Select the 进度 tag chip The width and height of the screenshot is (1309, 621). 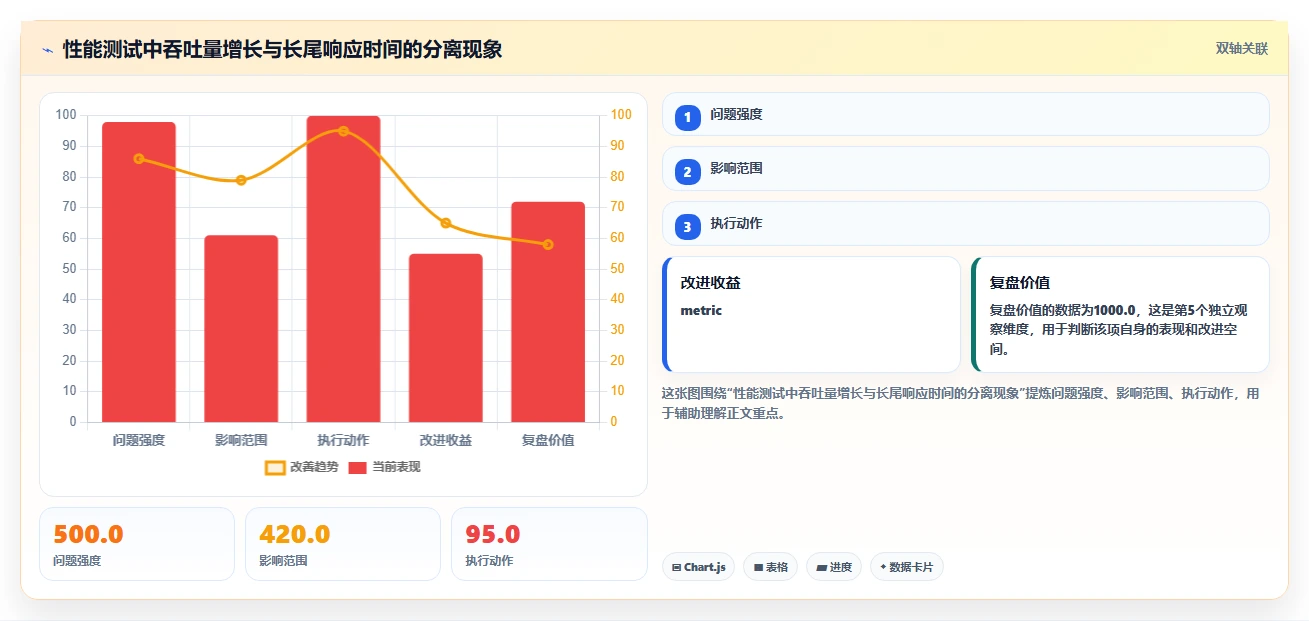tap(834, 567)
